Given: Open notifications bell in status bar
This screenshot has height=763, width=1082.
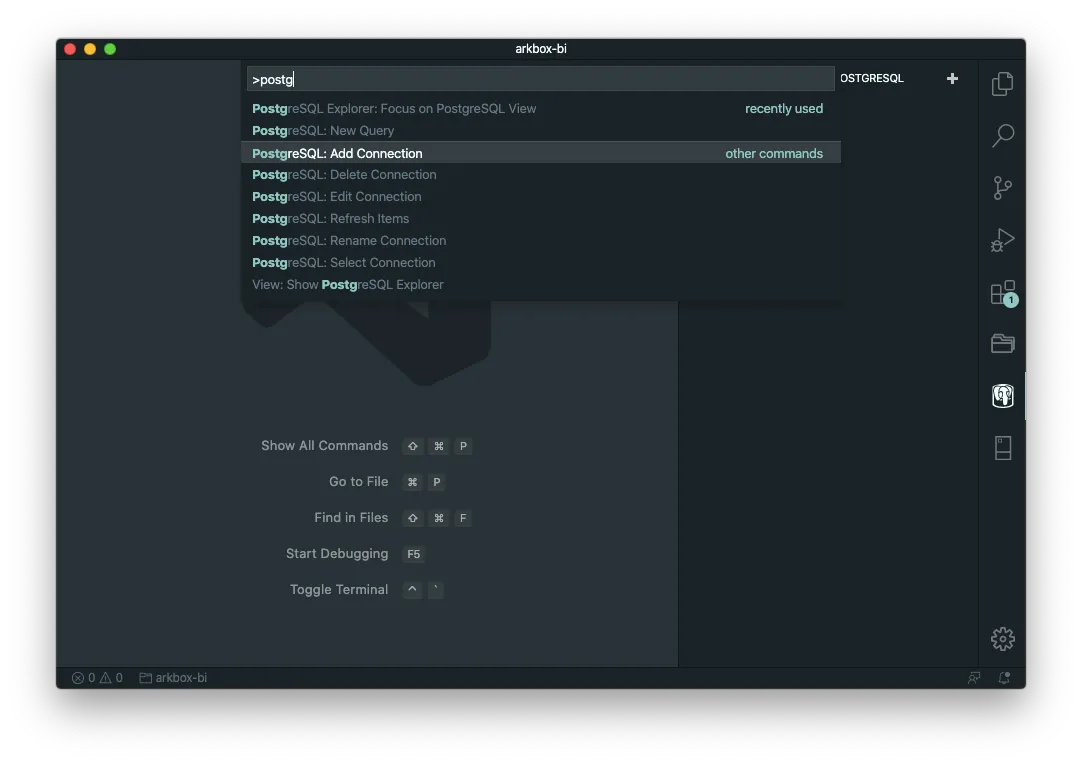Looking at the screenshot, I should pos(1004,678).
